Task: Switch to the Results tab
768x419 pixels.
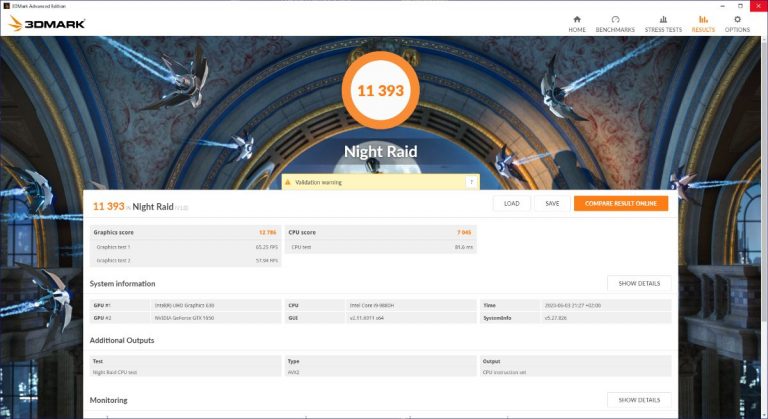Action: [703, 23]
